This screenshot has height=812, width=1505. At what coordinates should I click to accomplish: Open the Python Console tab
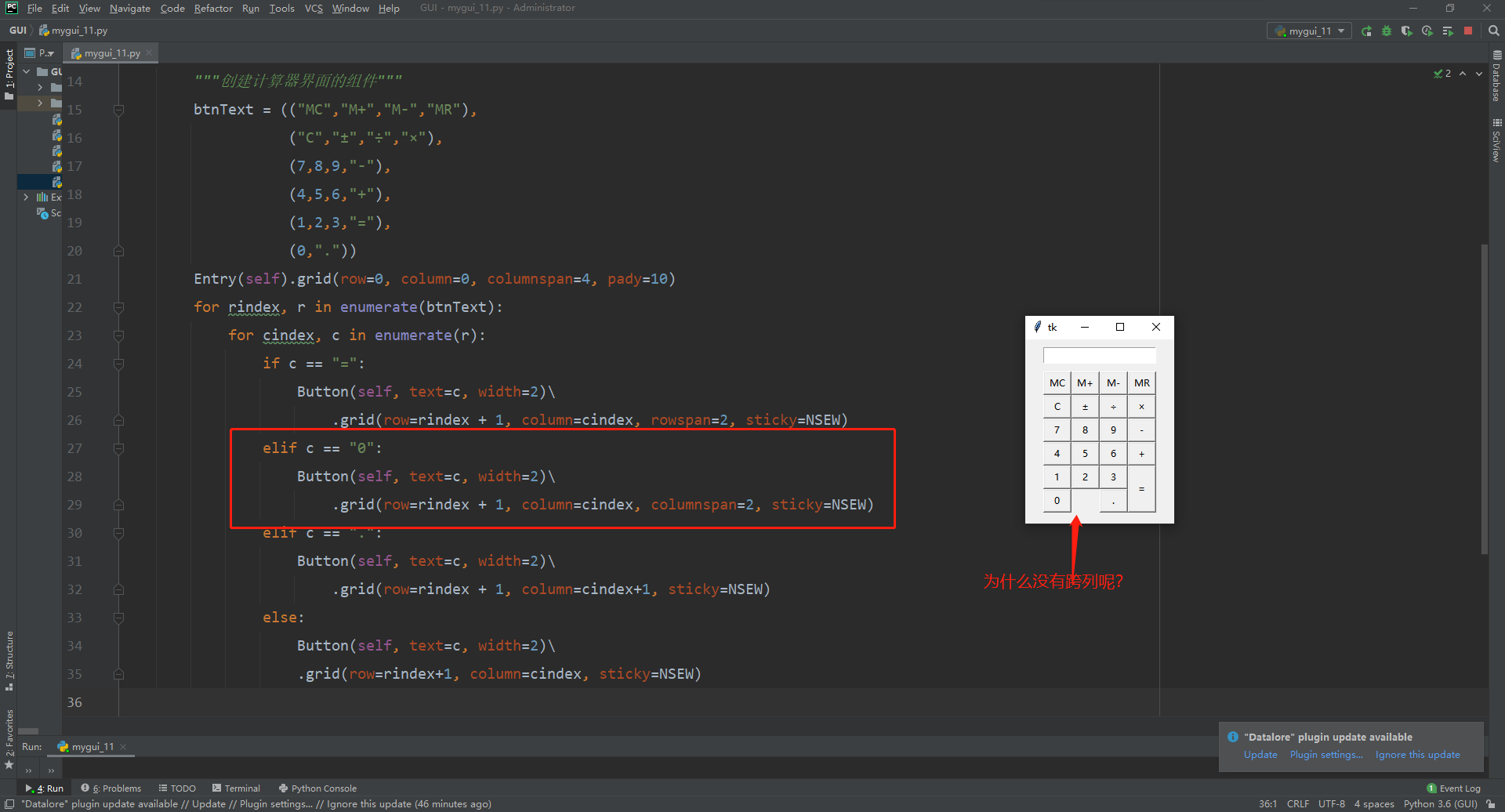(317, 788)
